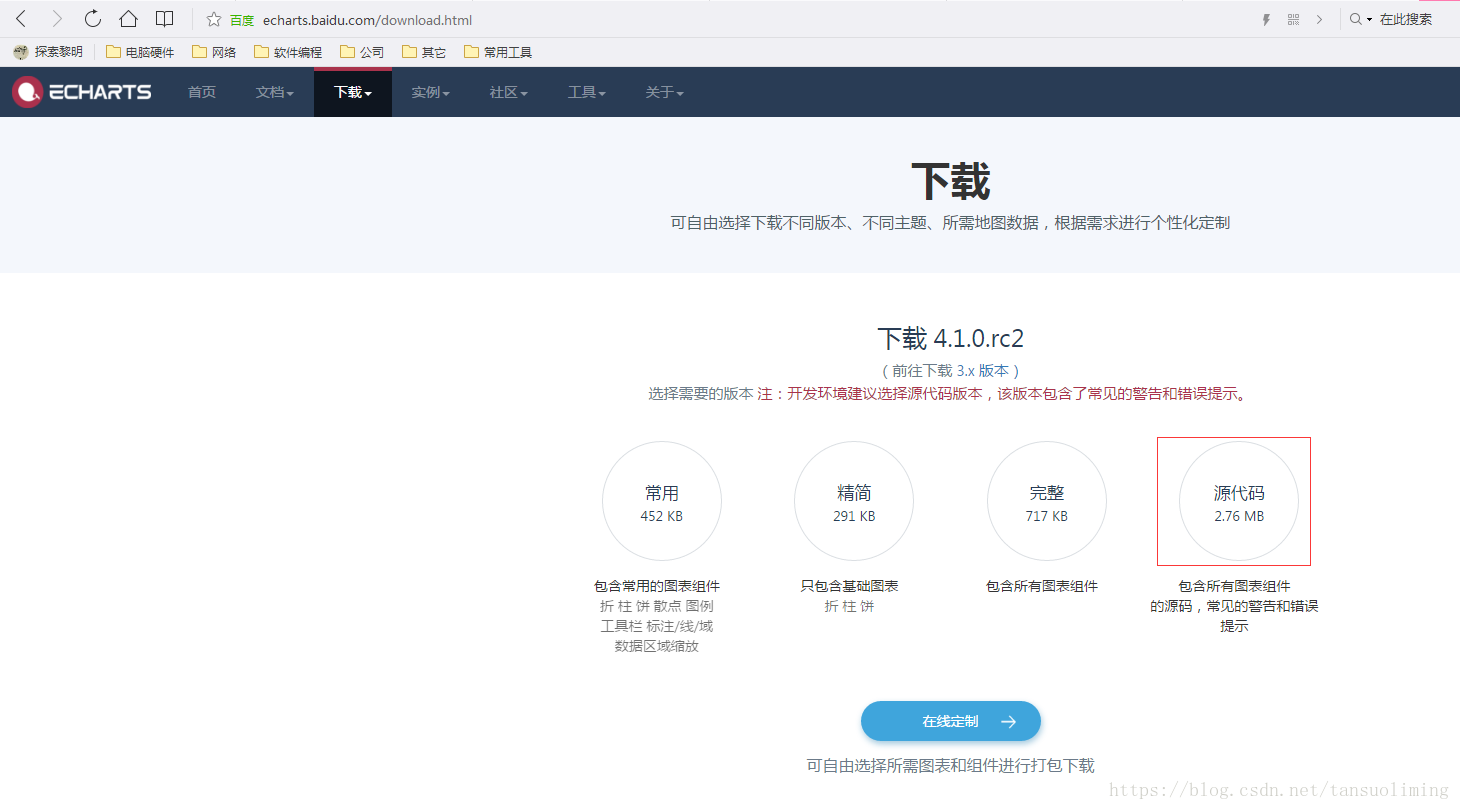Open the 常用工具 bookmark folder
This screenshot has width=1460, height=810.
click(x=498, y=52)
